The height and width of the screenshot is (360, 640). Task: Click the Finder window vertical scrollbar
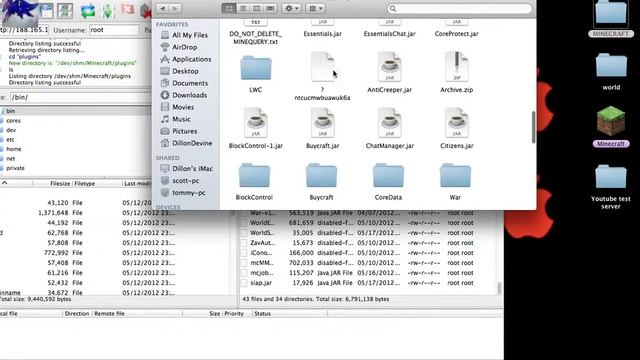click(x=533, y=127)
